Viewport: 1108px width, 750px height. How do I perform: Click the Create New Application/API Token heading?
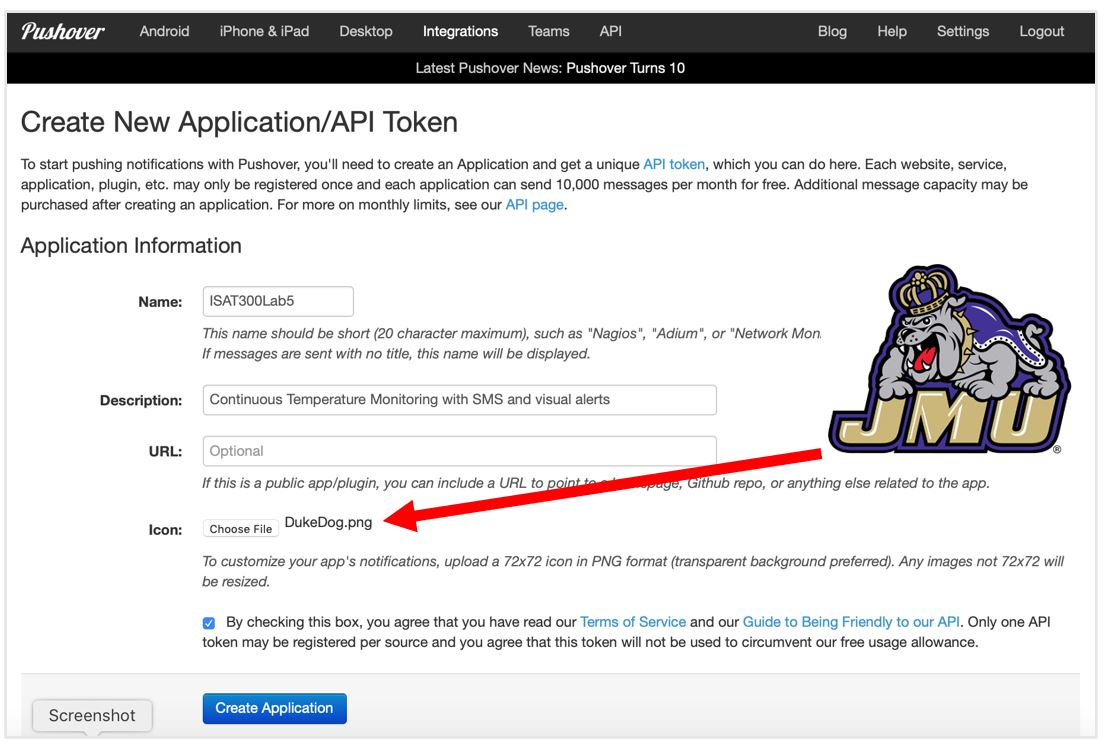pos(240,122)
